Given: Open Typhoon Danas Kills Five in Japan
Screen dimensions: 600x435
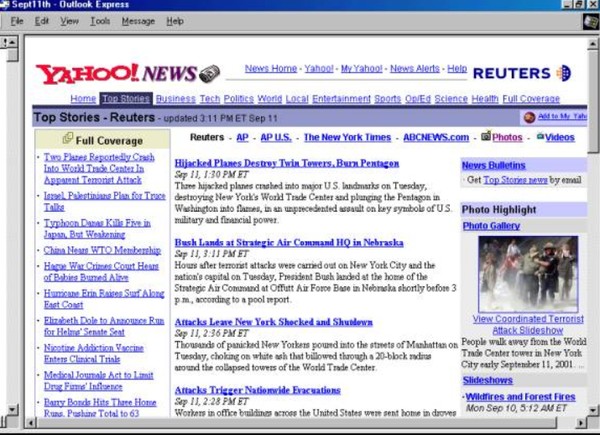Looking at the screenshot, I should [97, 229].
